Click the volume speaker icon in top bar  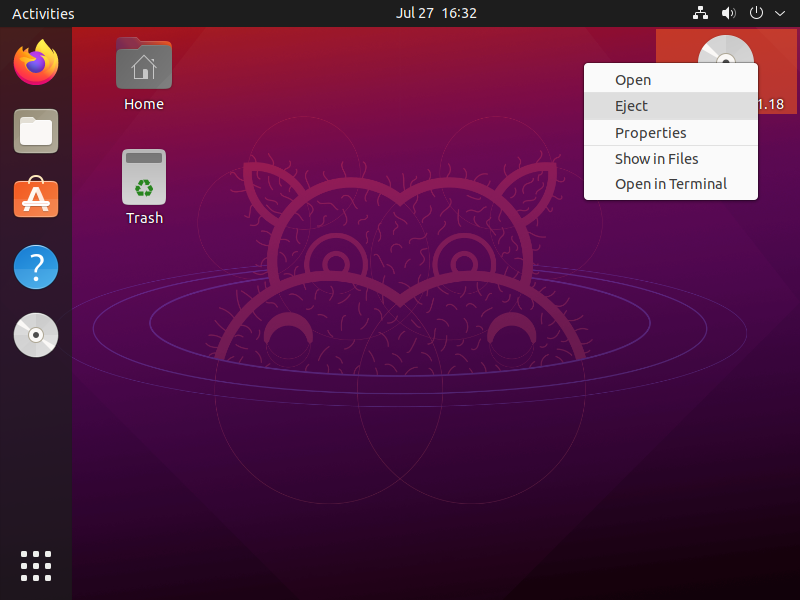pos(728,14)
